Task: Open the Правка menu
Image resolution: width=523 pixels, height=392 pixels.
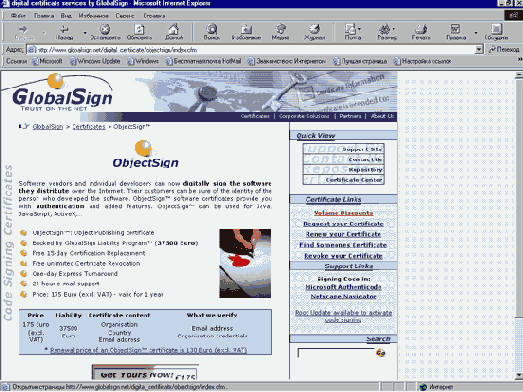Action: (x=44, y=16)
